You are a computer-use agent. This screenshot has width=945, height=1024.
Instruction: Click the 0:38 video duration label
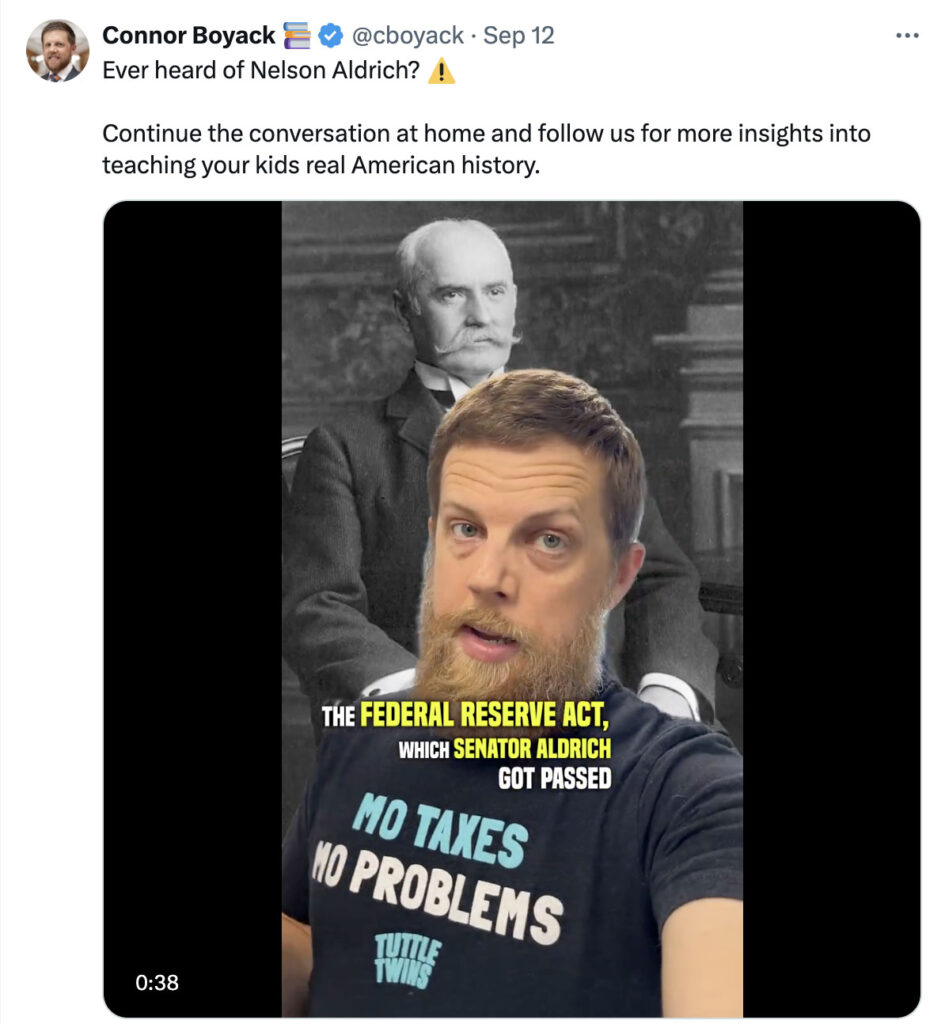click(x=157, y=982)
